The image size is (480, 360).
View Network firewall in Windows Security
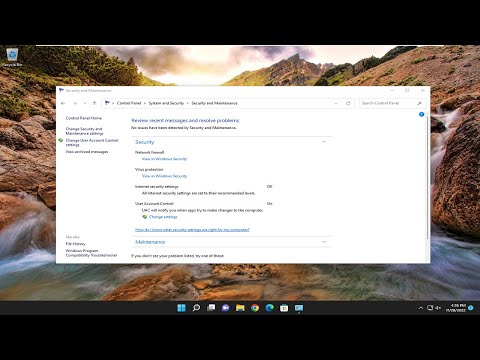[x=164, y=159]
